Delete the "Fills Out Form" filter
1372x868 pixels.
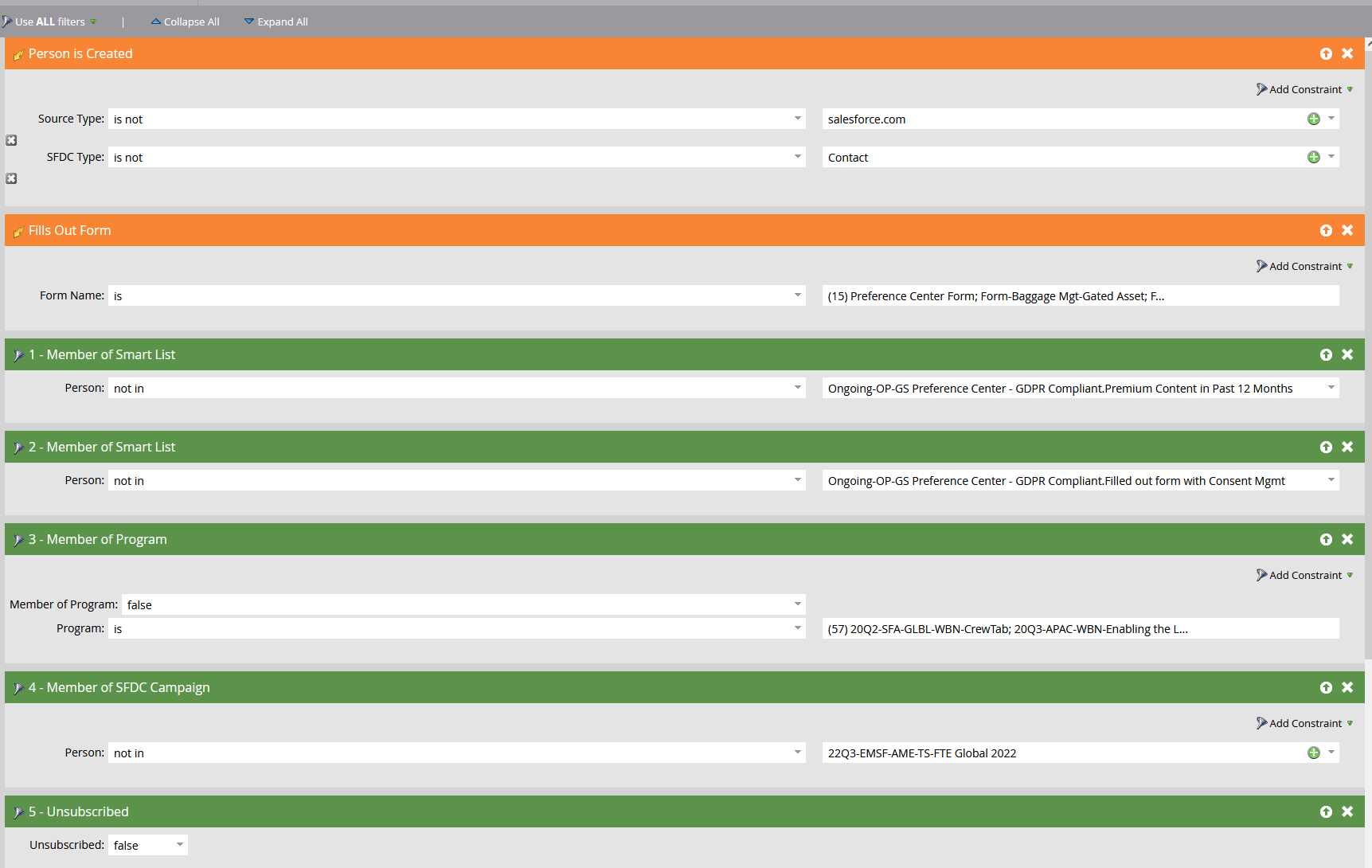coord(1348,230)
